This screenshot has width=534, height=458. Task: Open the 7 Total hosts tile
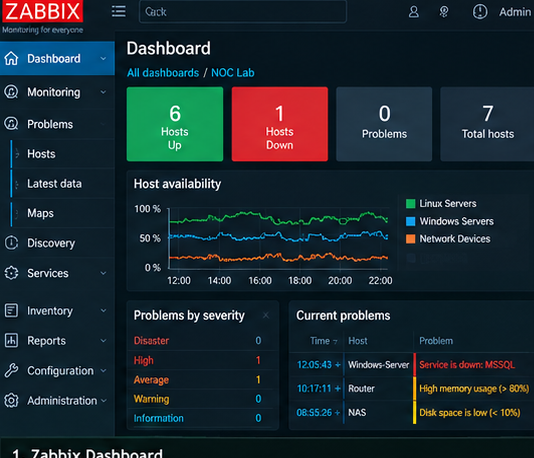pos(487,124)
